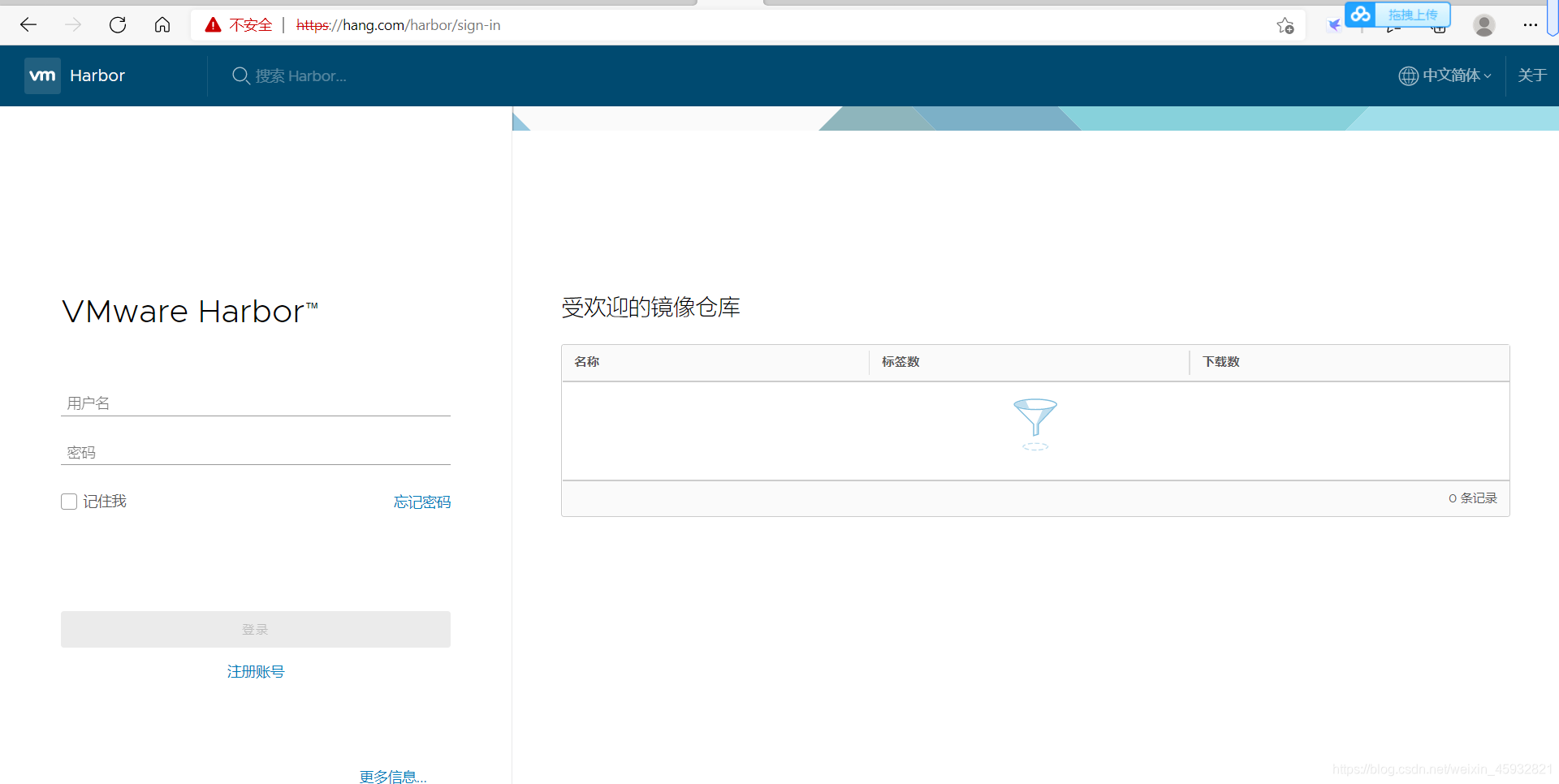Open the Thunder browser extension icon
Screen dimensions: 1559x784
(x=1334, y=24)
